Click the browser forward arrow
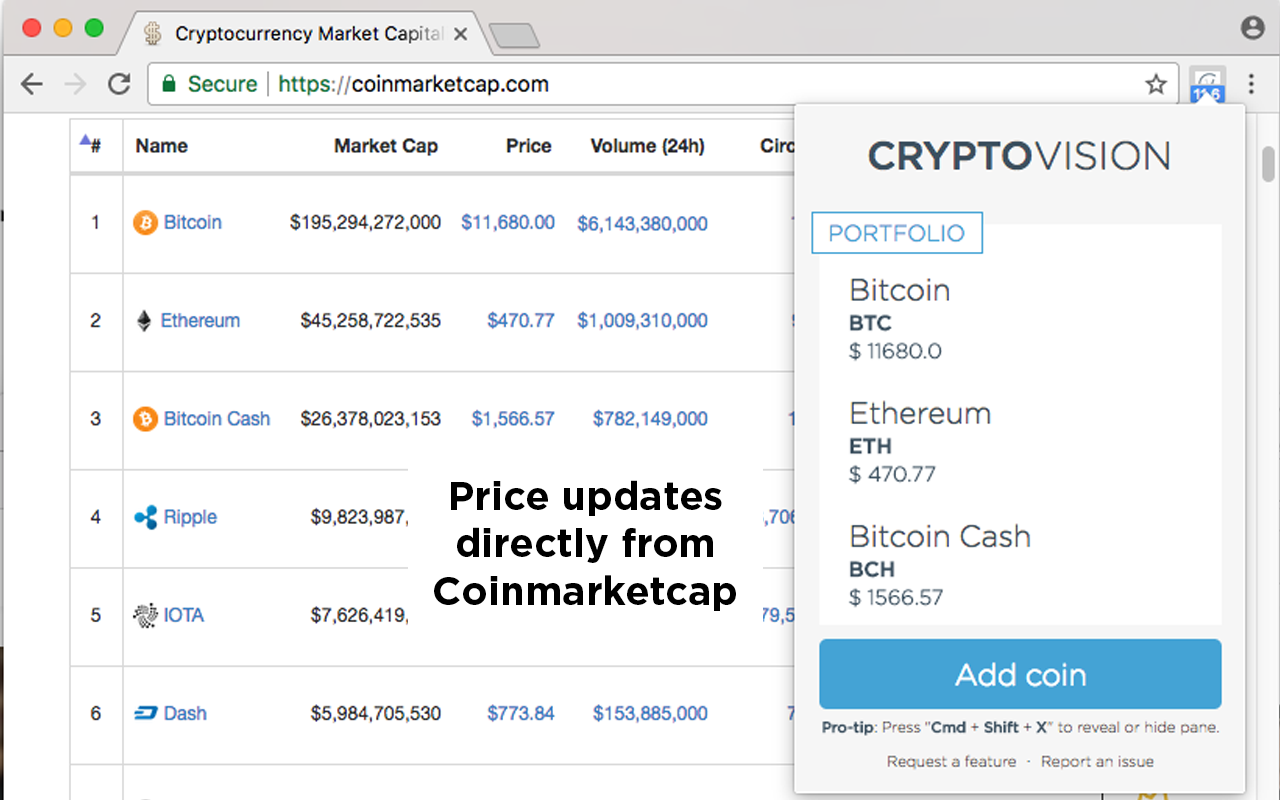1280x800 pixels. [75, 84]
